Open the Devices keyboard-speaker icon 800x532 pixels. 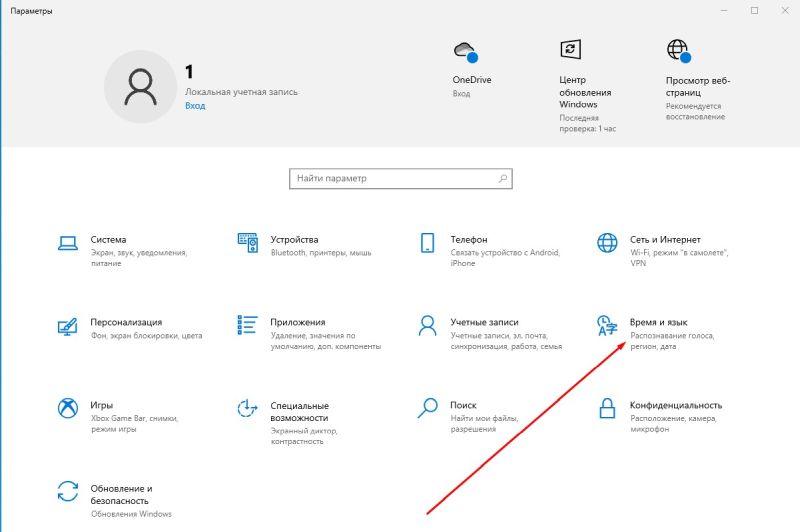(x=248, y=243)
